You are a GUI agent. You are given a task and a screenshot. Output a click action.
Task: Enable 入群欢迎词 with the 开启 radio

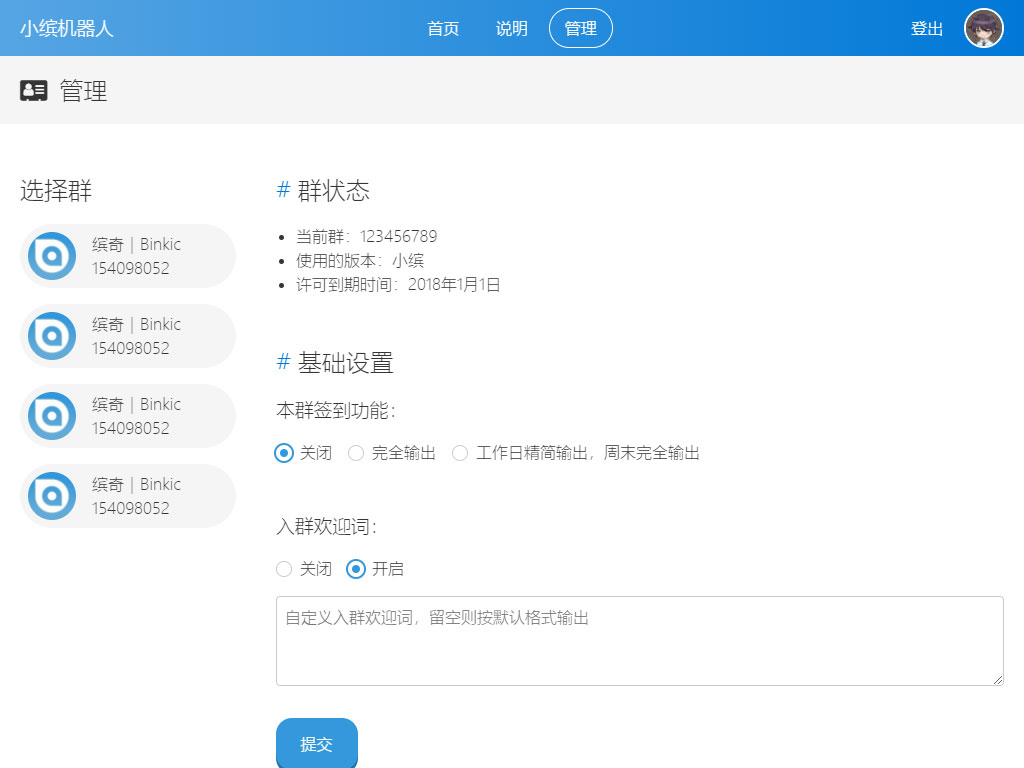coord(356,569)
